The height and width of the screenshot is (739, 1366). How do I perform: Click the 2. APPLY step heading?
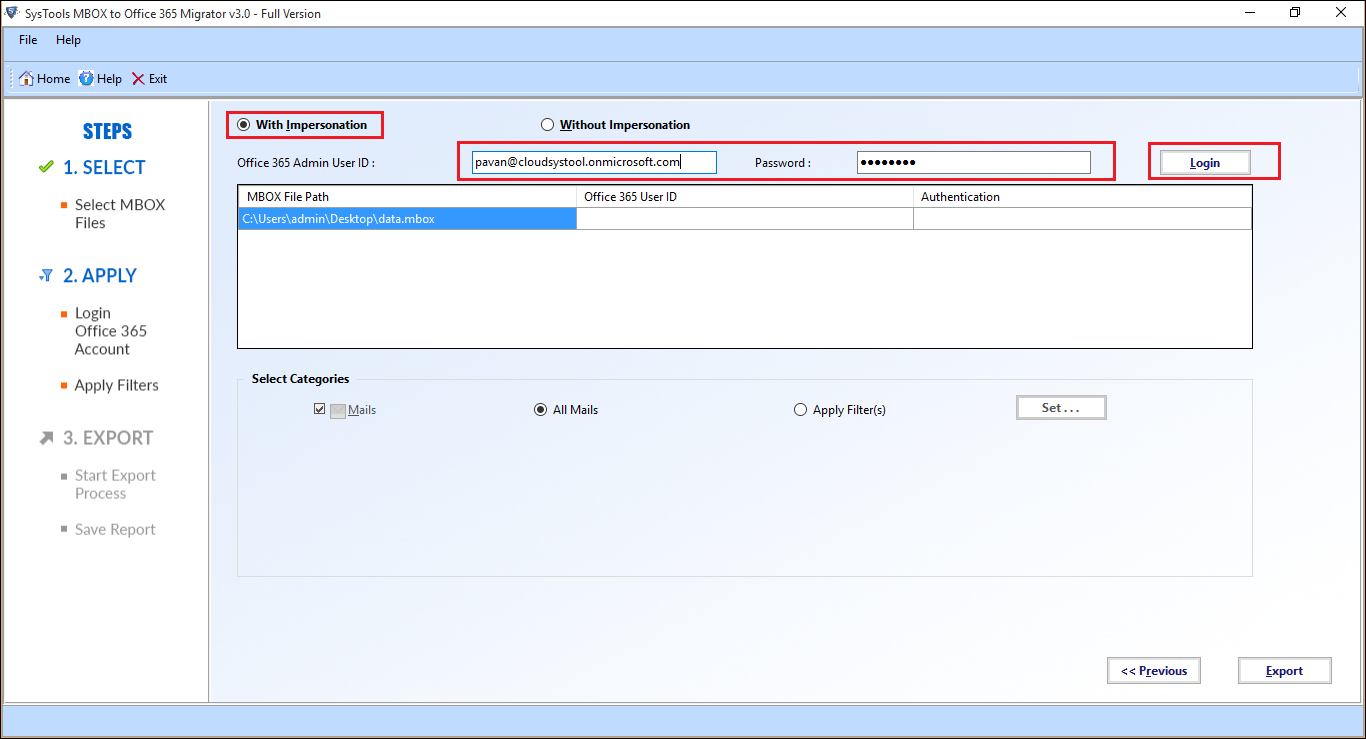point(100,275)
